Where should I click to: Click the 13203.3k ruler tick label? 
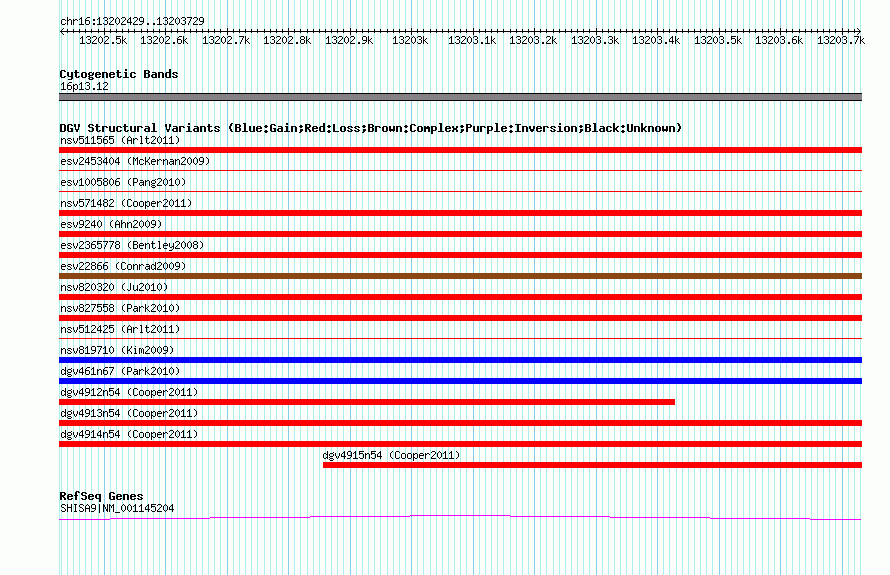coord(595,40)
